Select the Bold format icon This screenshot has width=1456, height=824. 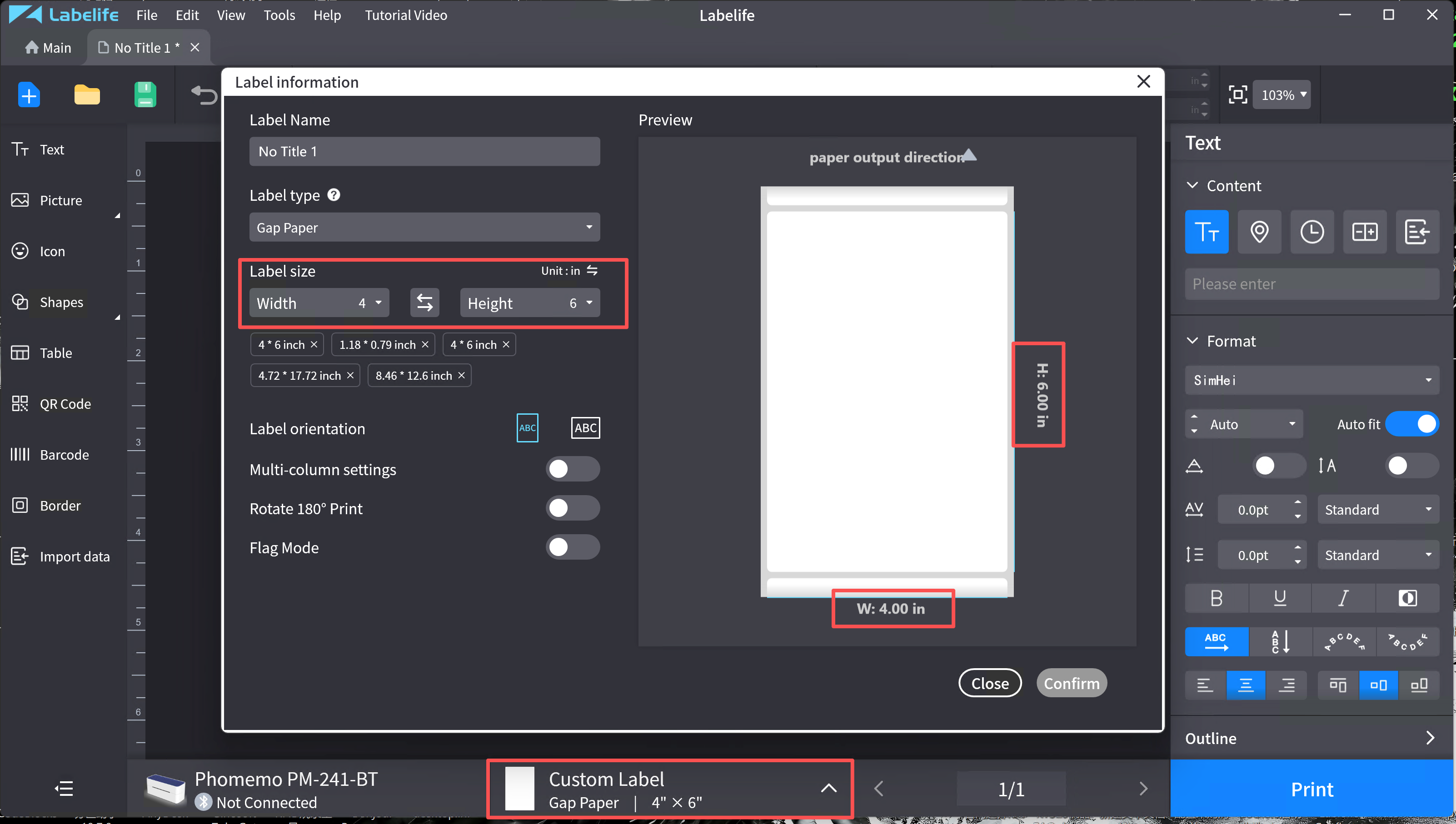click(x=1216, y=598)
